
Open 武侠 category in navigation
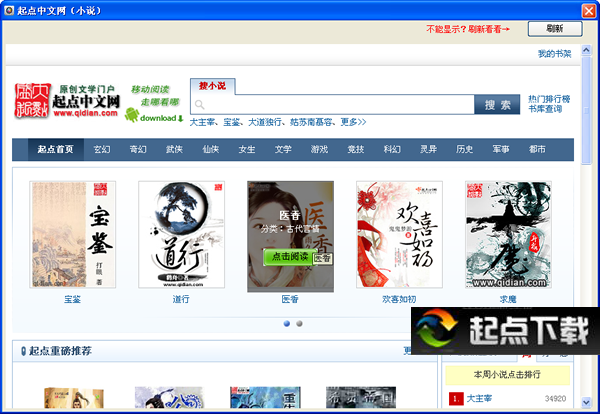click(174, 149)
